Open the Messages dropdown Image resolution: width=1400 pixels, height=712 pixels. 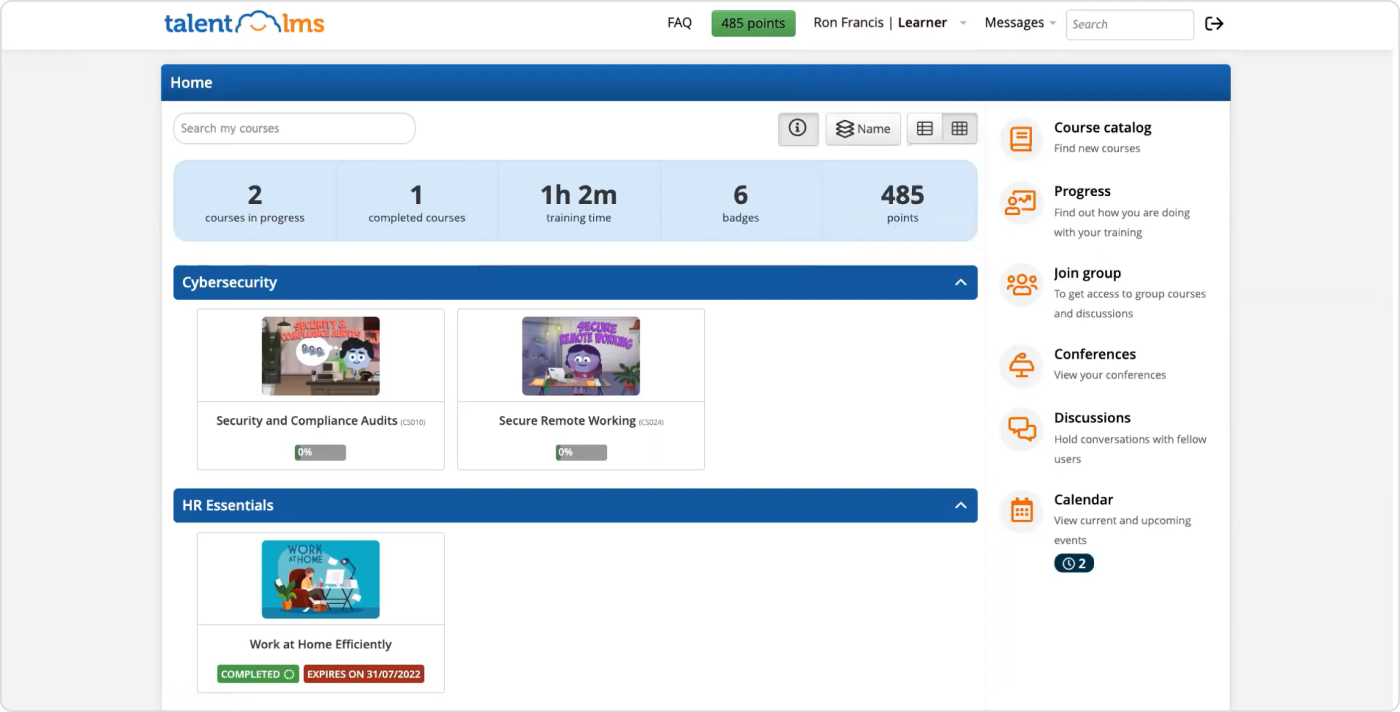tap(1019, 22)
